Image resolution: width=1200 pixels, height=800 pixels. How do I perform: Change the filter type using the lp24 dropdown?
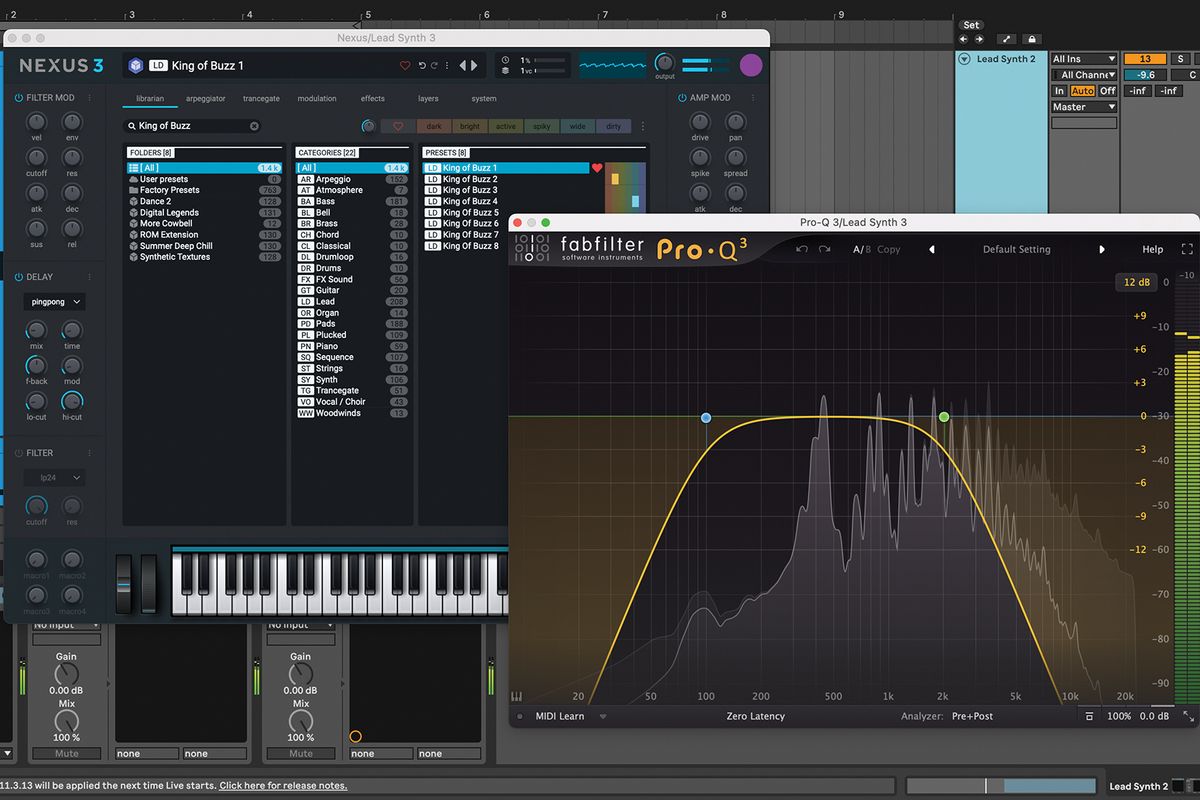[53, 477]
